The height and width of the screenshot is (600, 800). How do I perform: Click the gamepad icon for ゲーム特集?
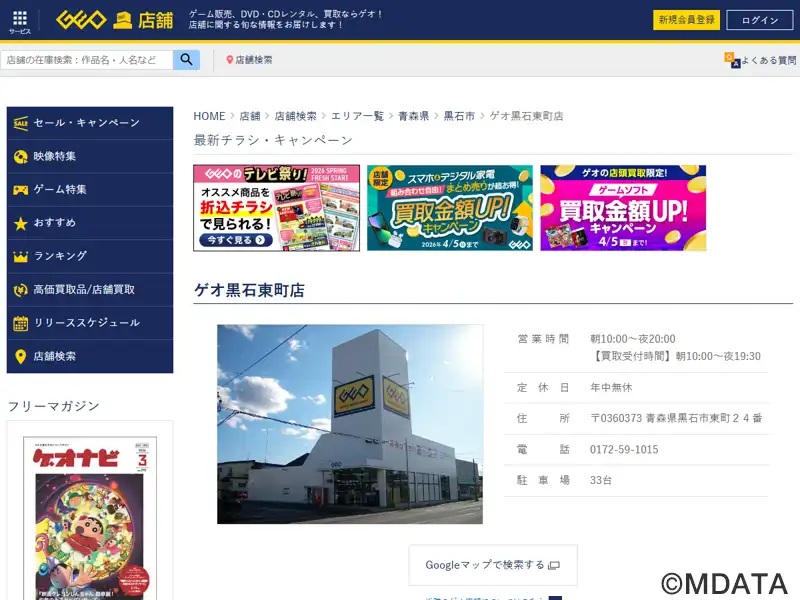[20, 190]
